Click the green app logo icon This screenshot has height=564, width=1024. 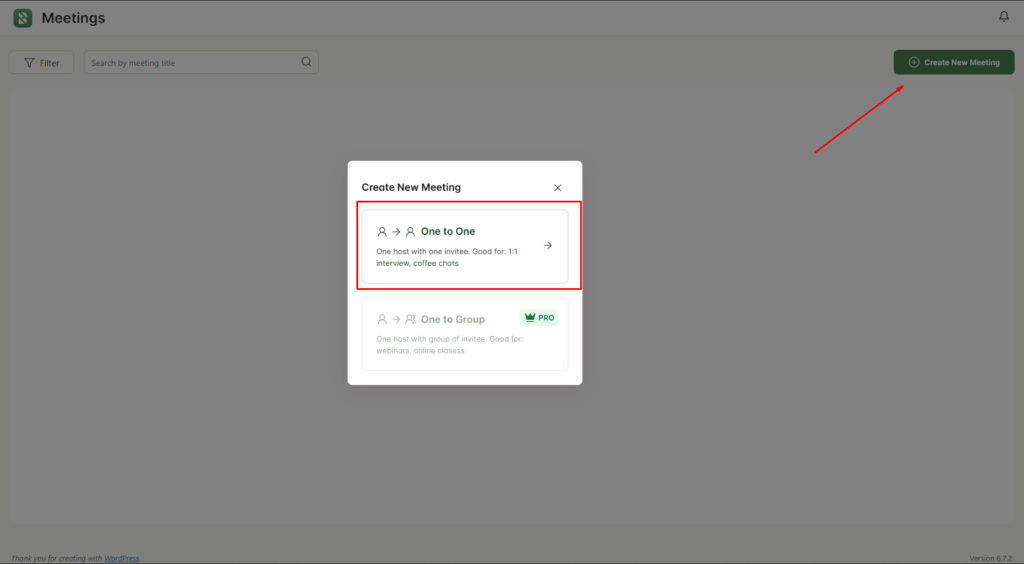pyautogui.click(x=23, y=18)
